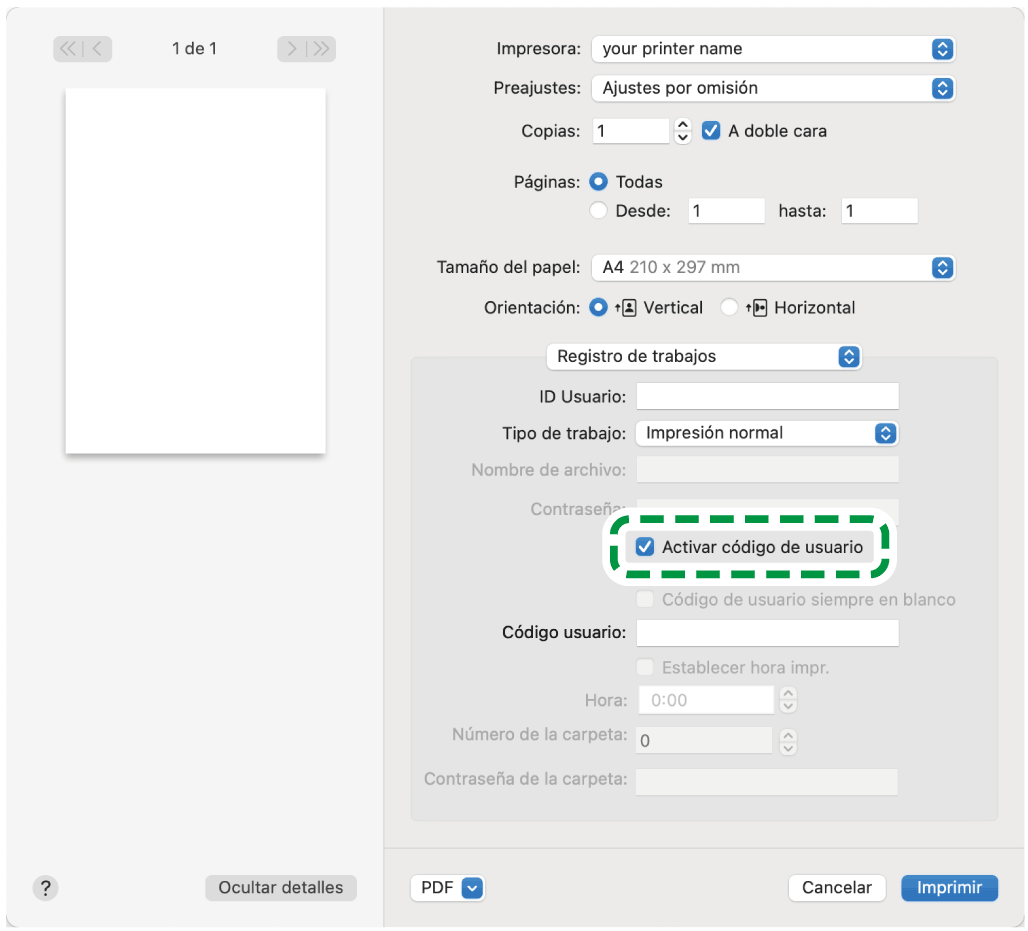Increase the Copias stepper value
The image size is (1028, 931).
[683, 124]
